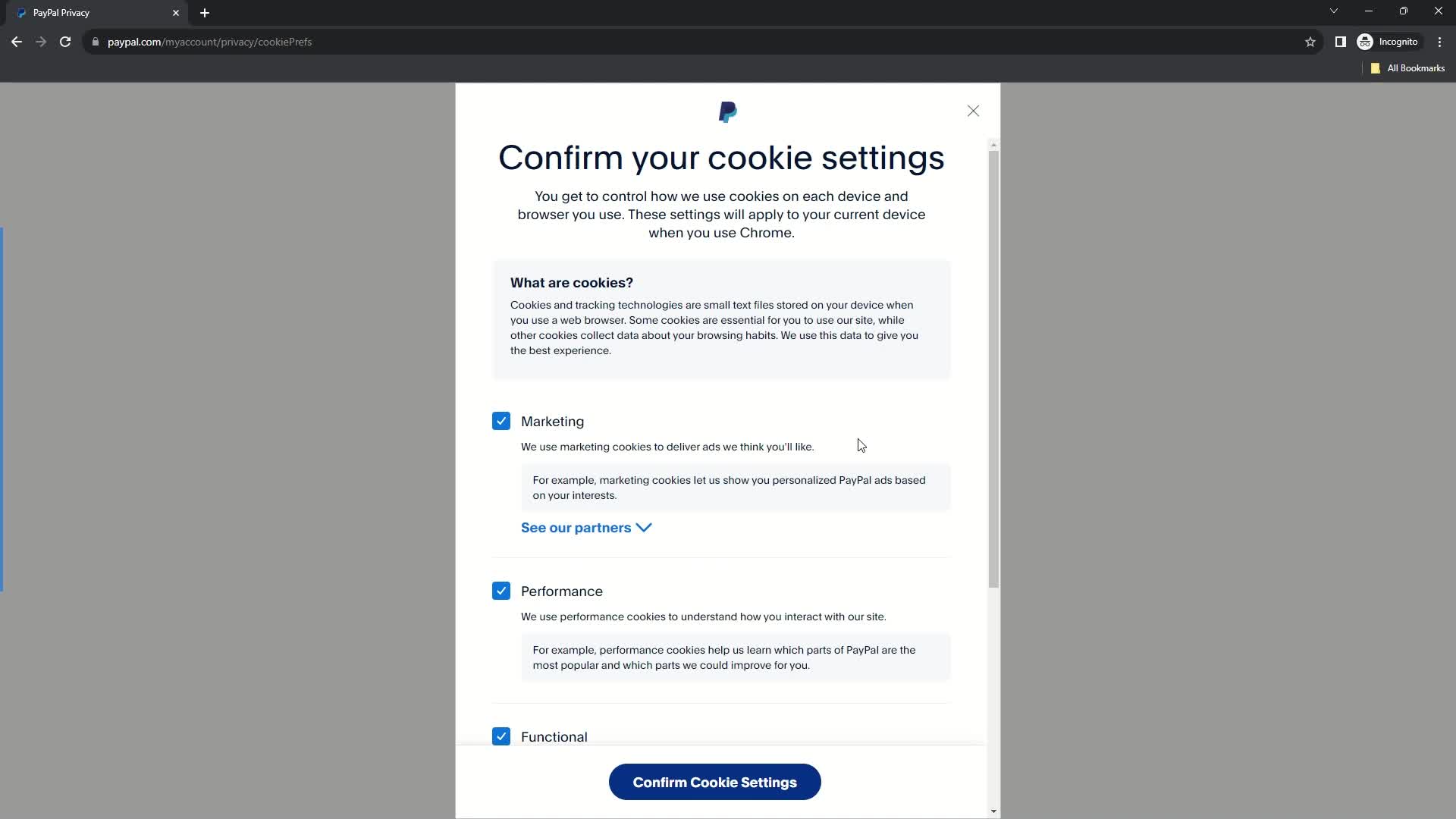
Task: Click the browser forward navigation arrow
Action: (40, 42)
